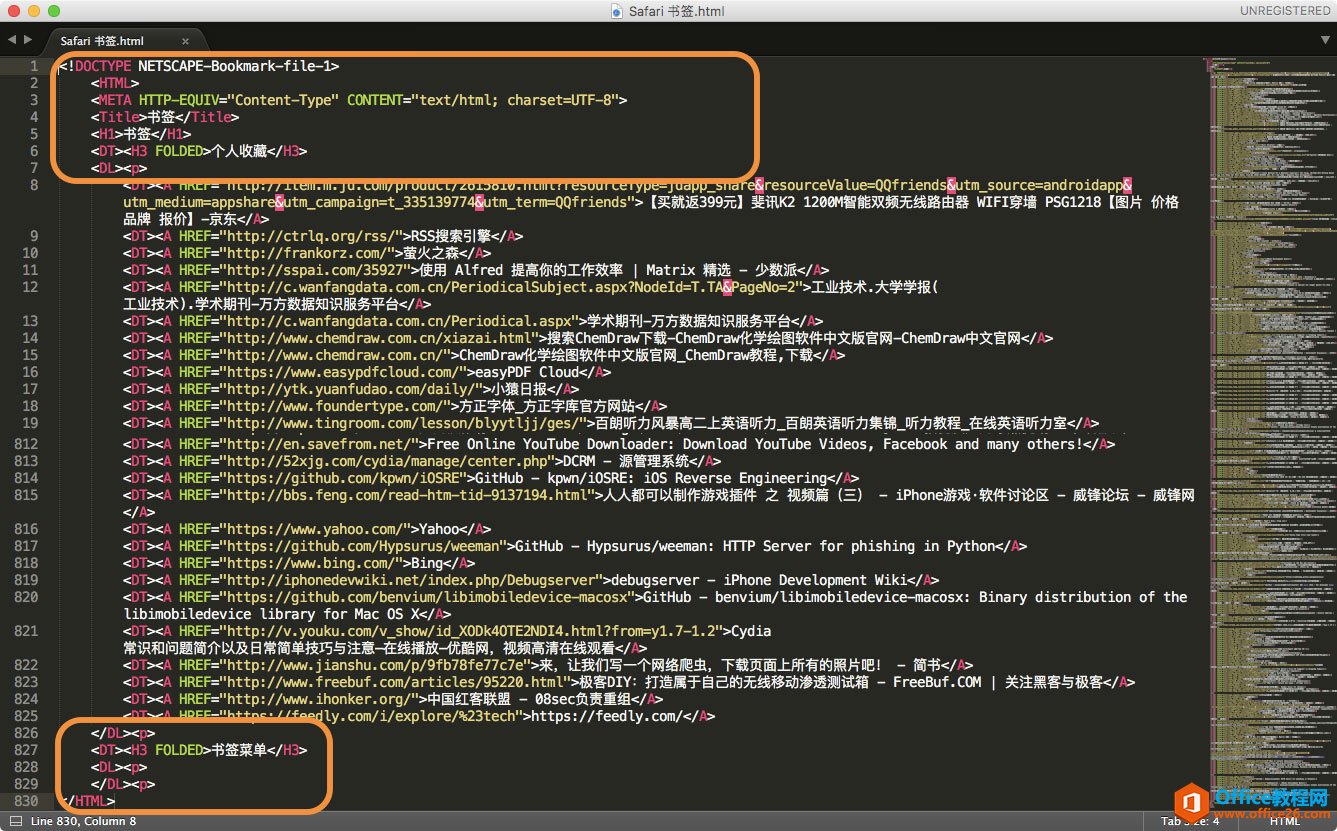Click the Line 830, Column 8 indicator
The height and width of the screenshot is (831, 1337).
click(x=84, y=821)
